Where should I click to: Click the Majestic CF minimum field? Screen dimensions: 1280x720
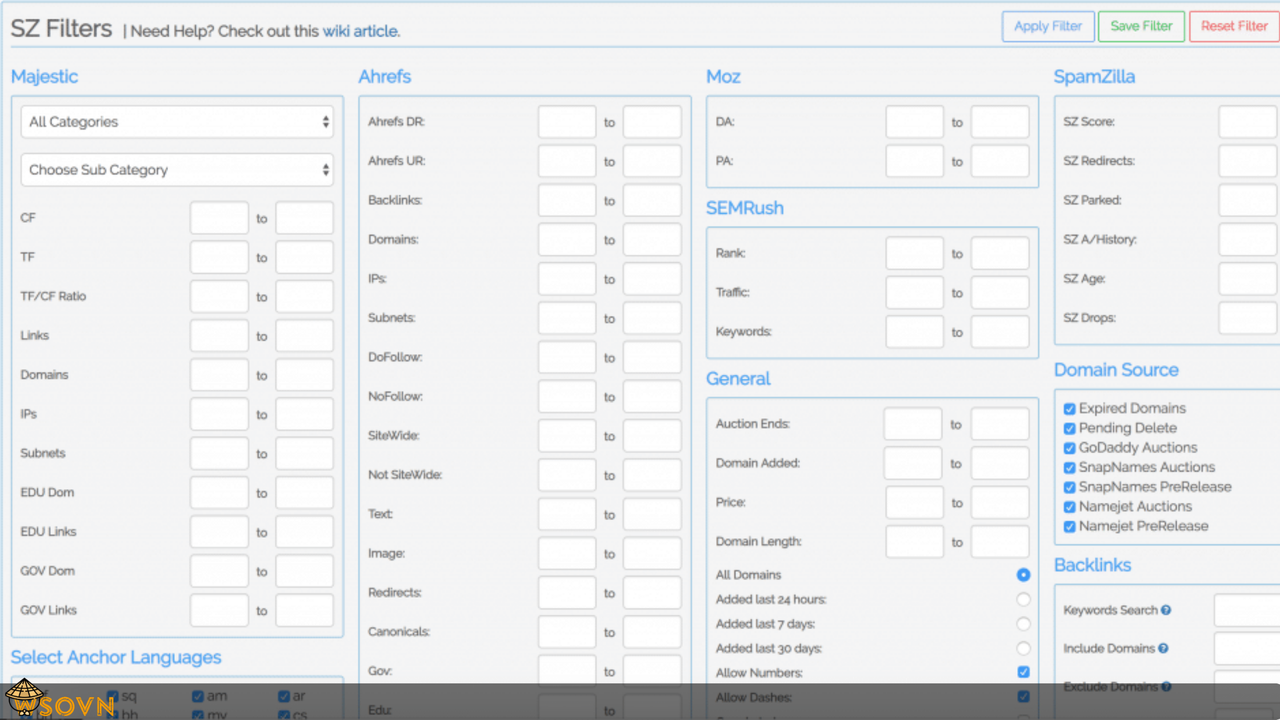pos(219,218)
